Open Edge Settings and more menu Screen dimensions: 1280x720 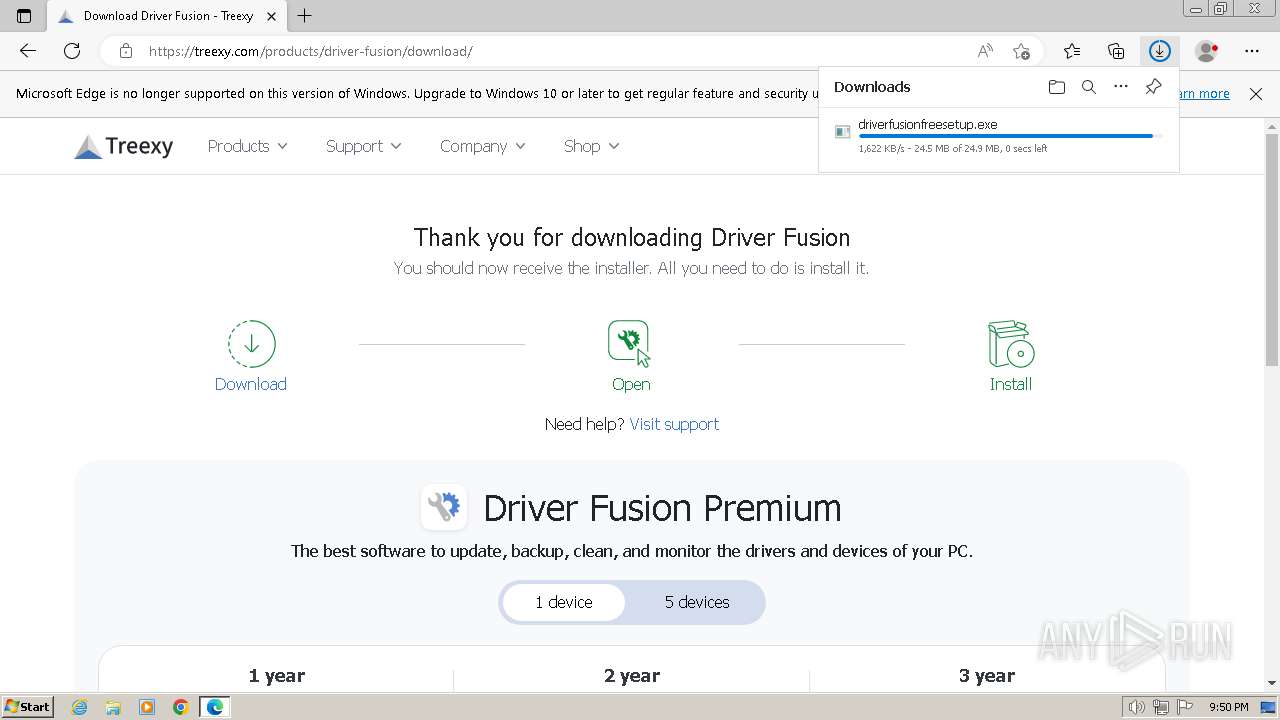1252,51
